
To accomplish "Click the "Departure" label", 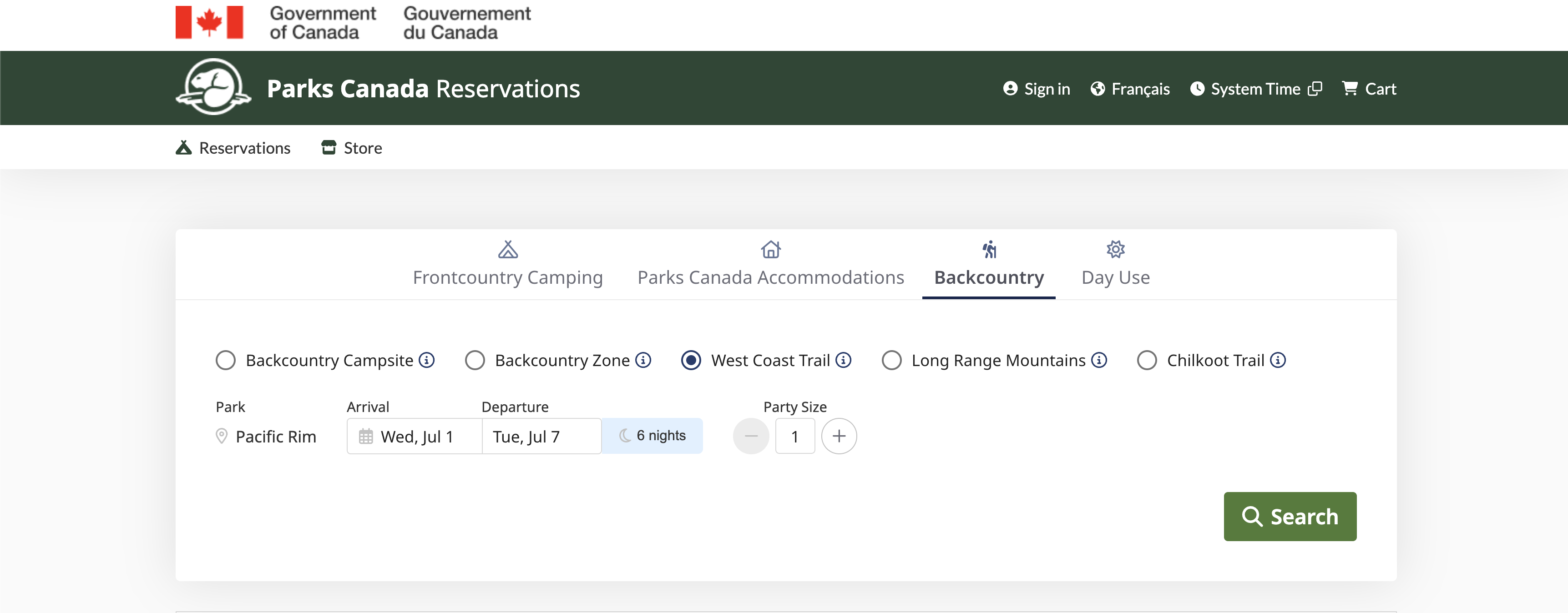I will [515, 407].
